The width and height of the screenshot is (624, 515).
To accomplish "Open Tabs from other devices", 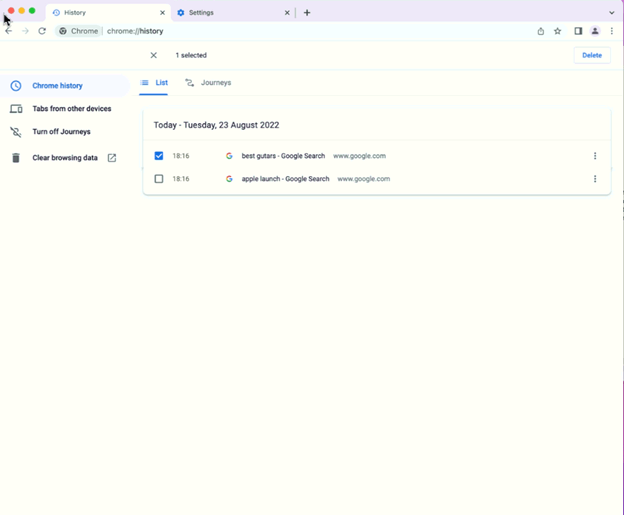I will pyautogui.click(x=65, y=109).
